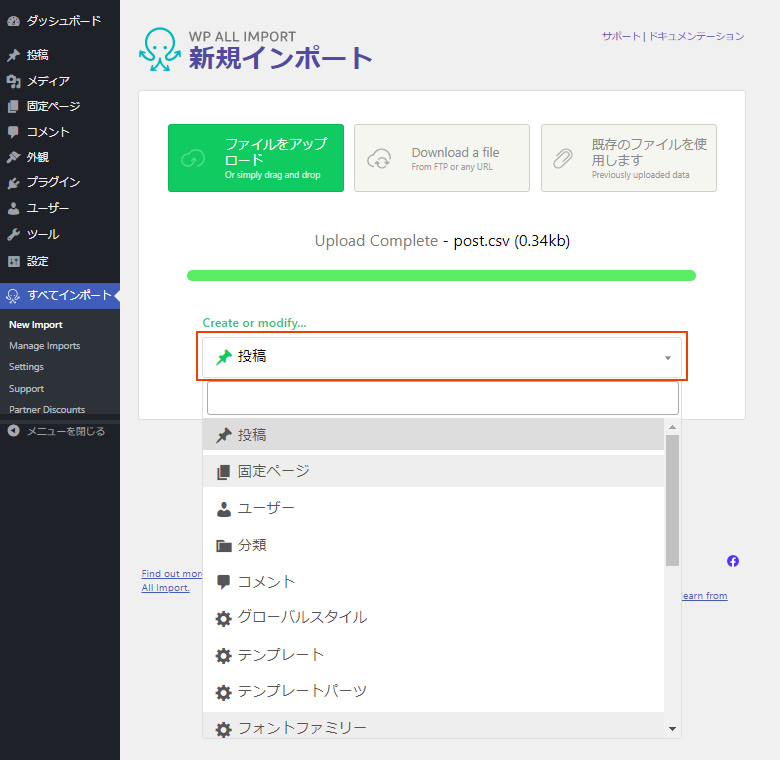Viewport: 780px width, 760px height.
Task: Open the 設定 settings menu
Action: point(38,261)
